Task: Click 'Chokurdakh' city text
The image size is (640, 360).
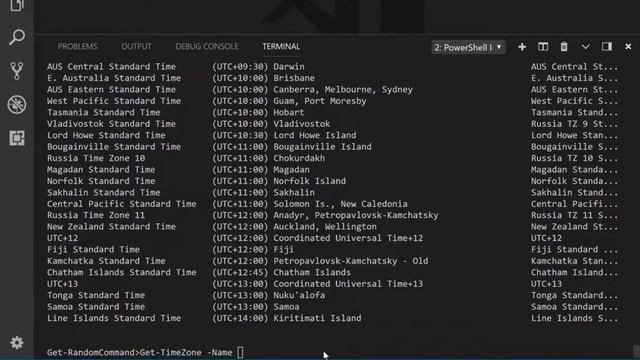Action: (x=299, y=158)
